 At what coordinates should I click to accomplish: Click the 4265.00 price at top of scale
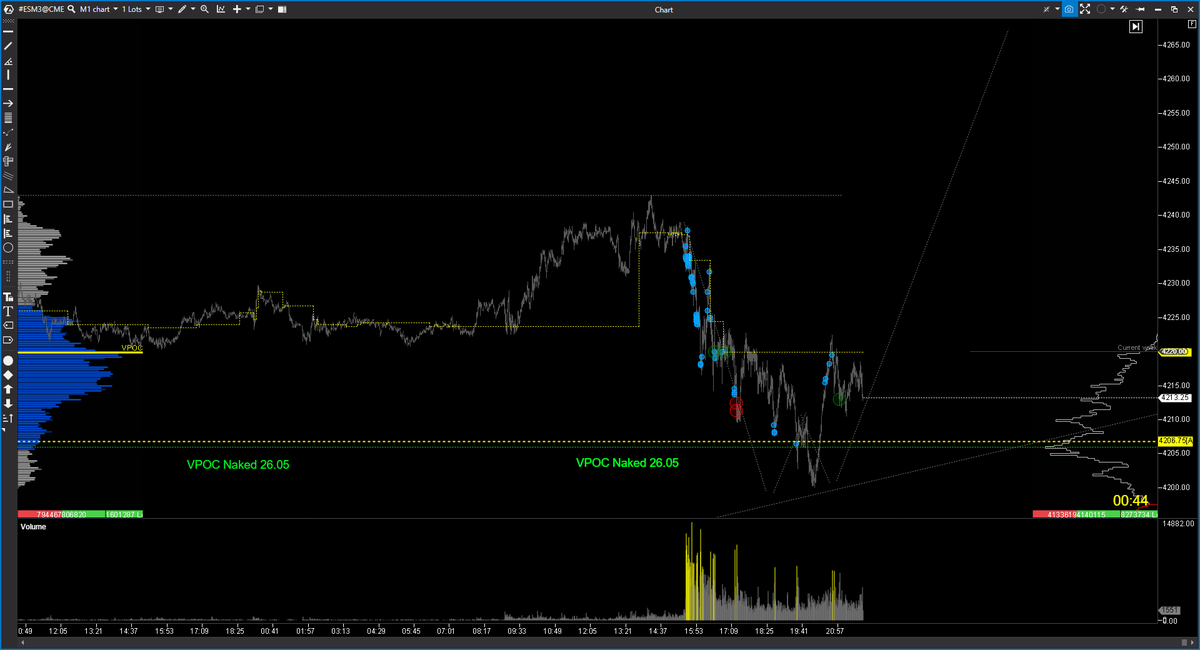click(1176, 45)
